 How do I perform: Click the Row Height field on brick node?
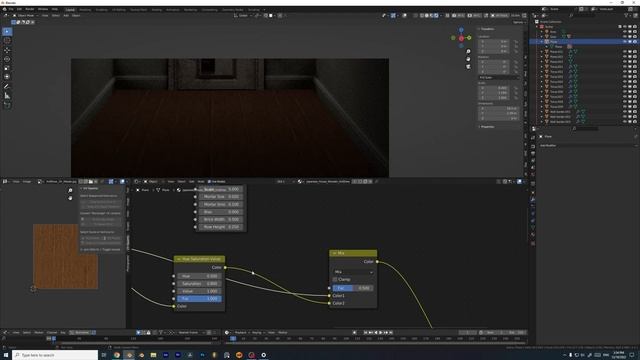221,227
